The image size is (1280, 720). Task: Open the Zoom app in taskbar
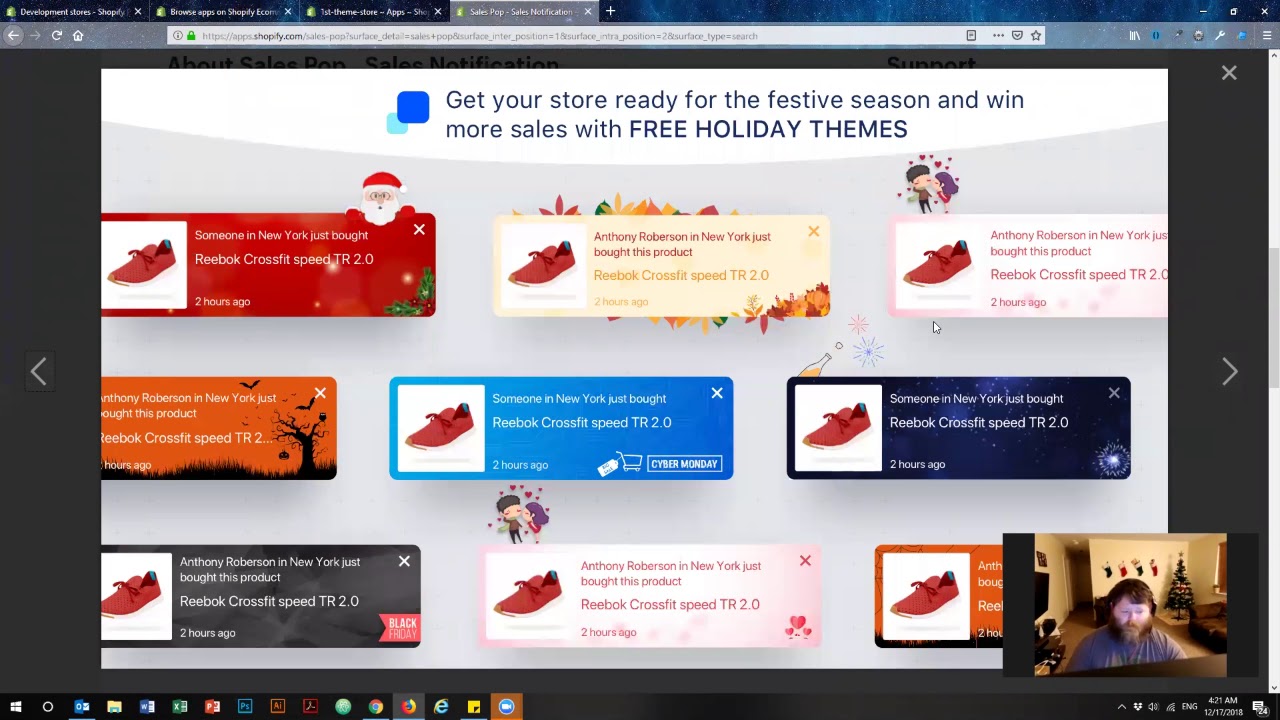coord(506,707)
